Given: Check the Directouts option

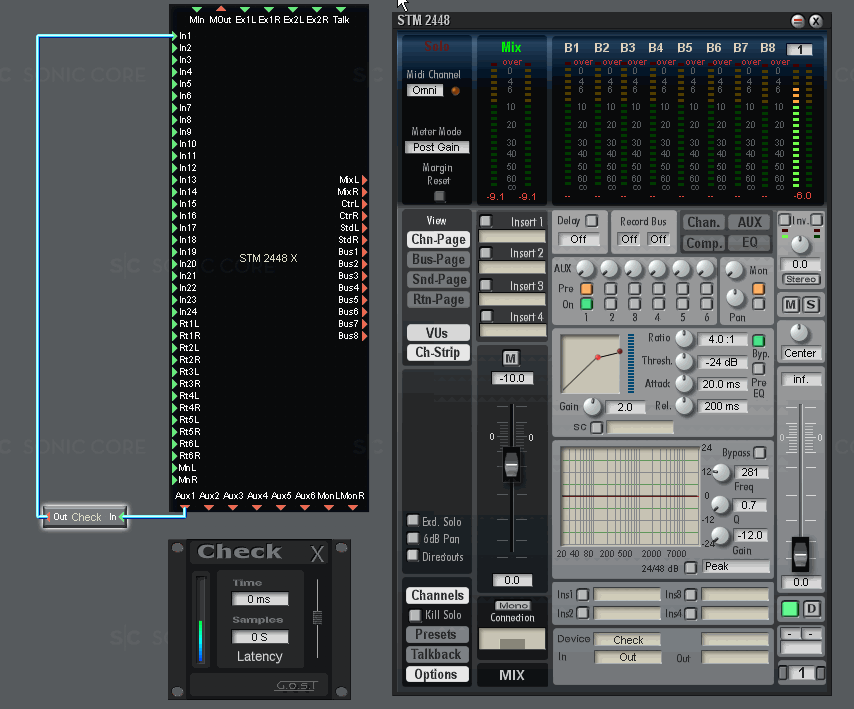Looking at the screenshot, I should pyautogui.click(x=413, y=555).
